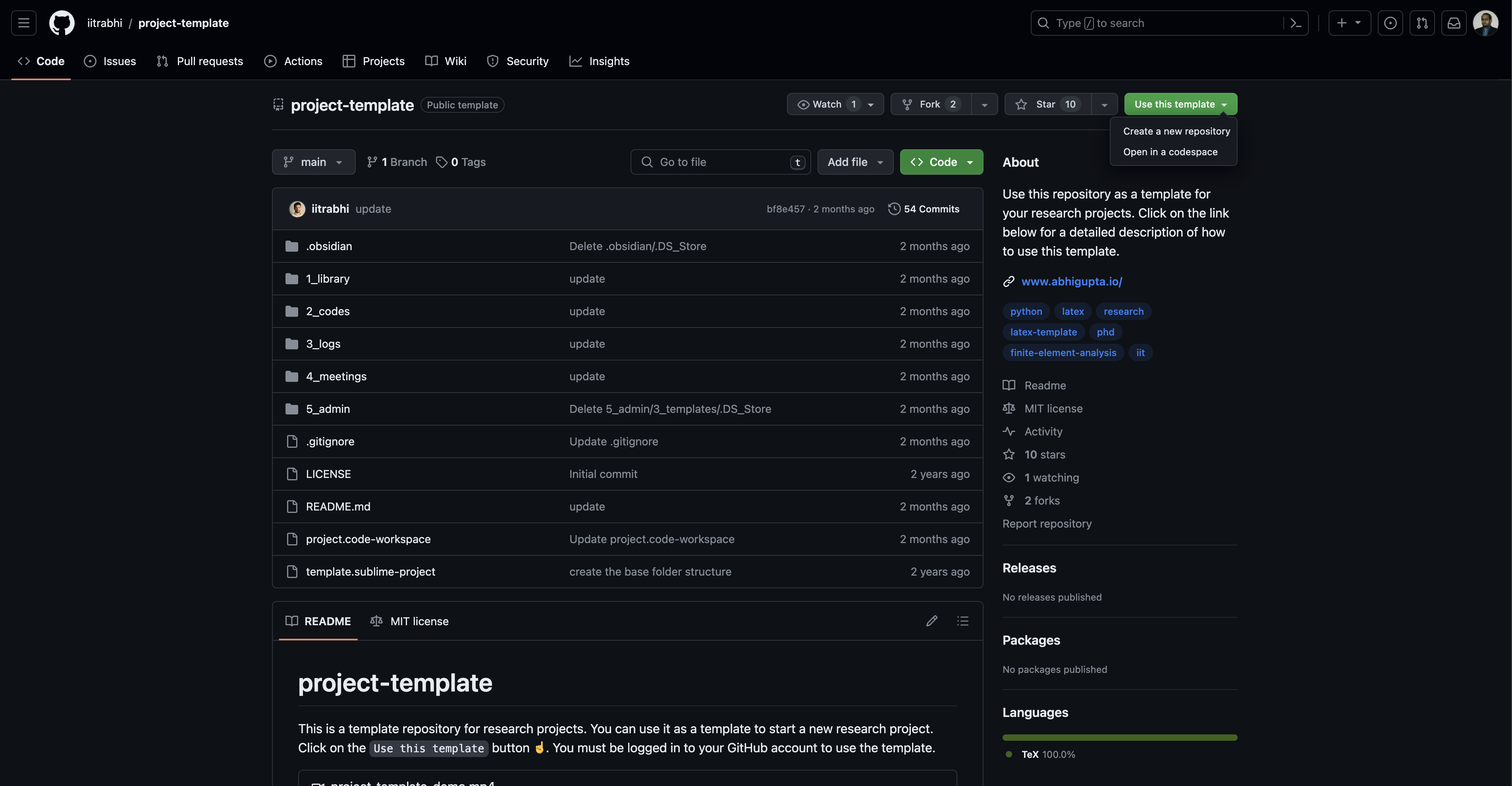Open the global pull requests icon
This screenshot has width=1512, height=786.
click(x=1421, y=23)
